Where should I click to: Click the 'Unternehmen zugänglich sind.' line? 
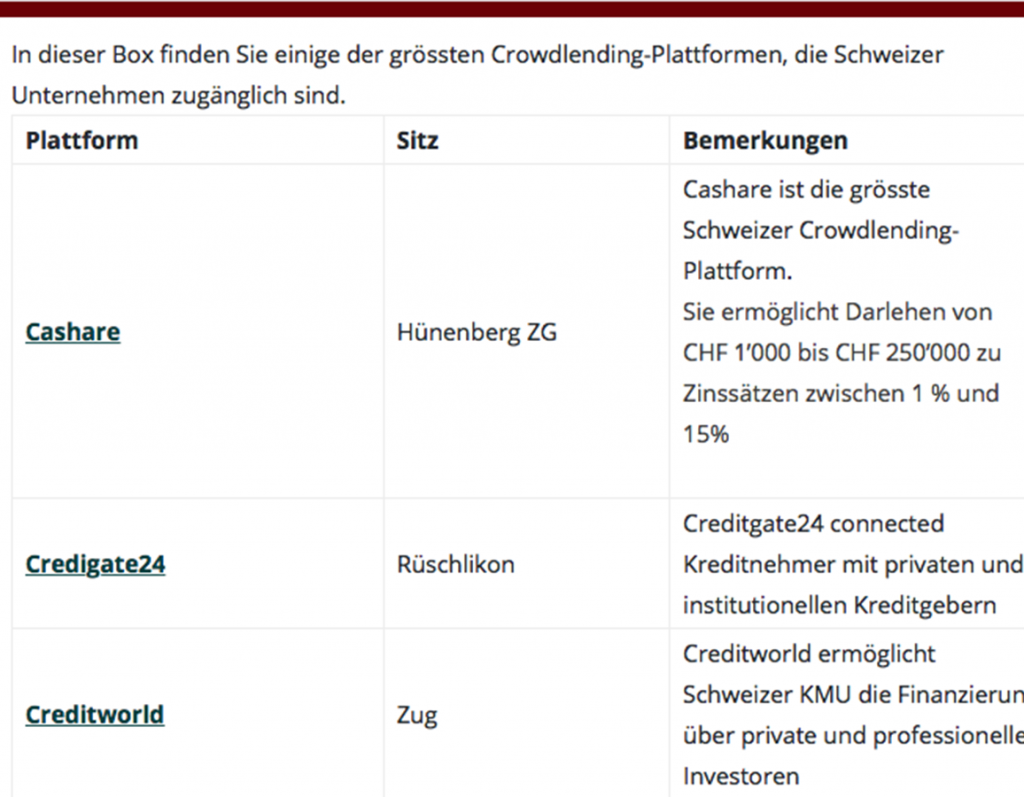(178, 96)
